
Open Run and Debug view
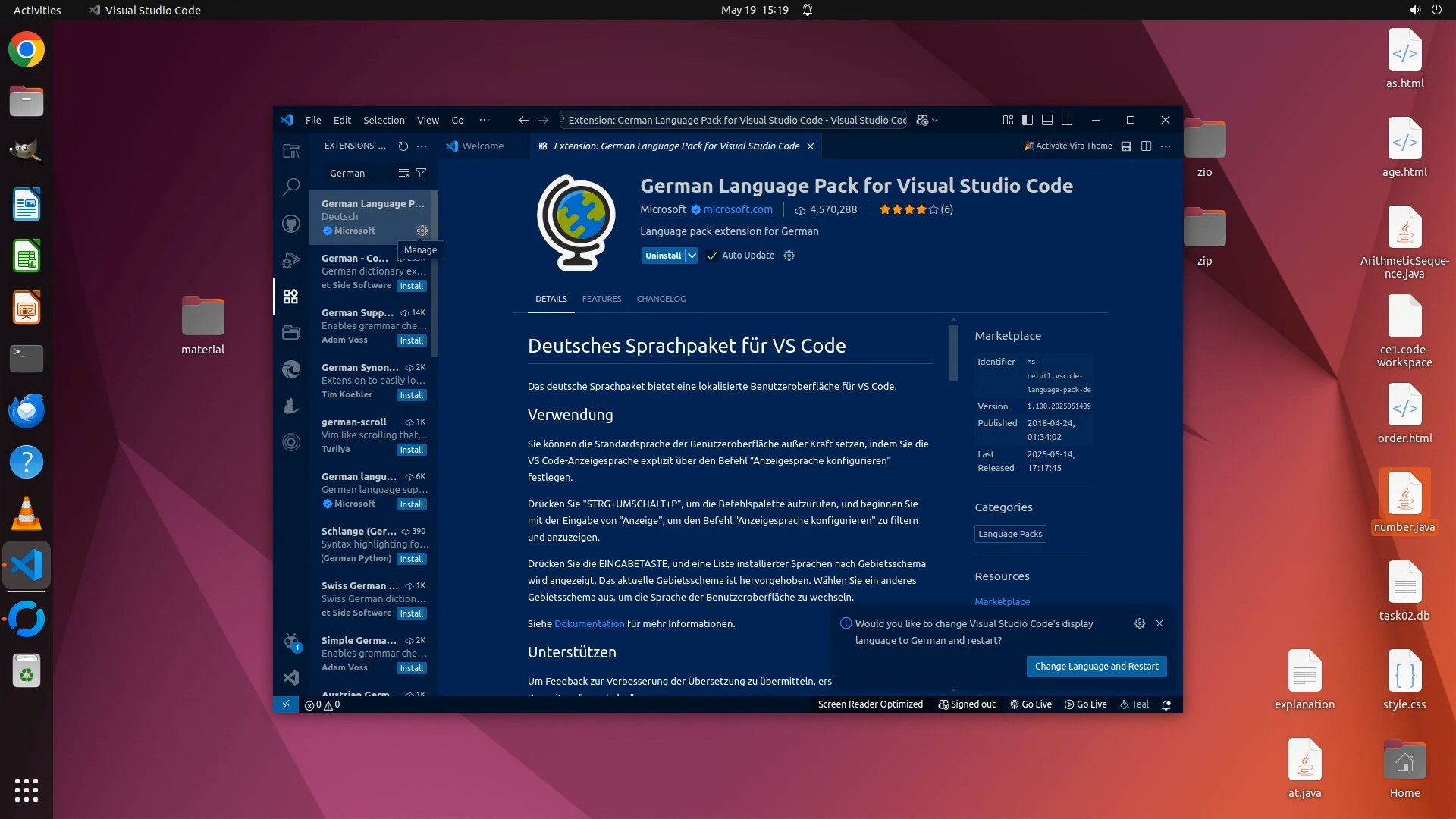(x=291, y=260)
